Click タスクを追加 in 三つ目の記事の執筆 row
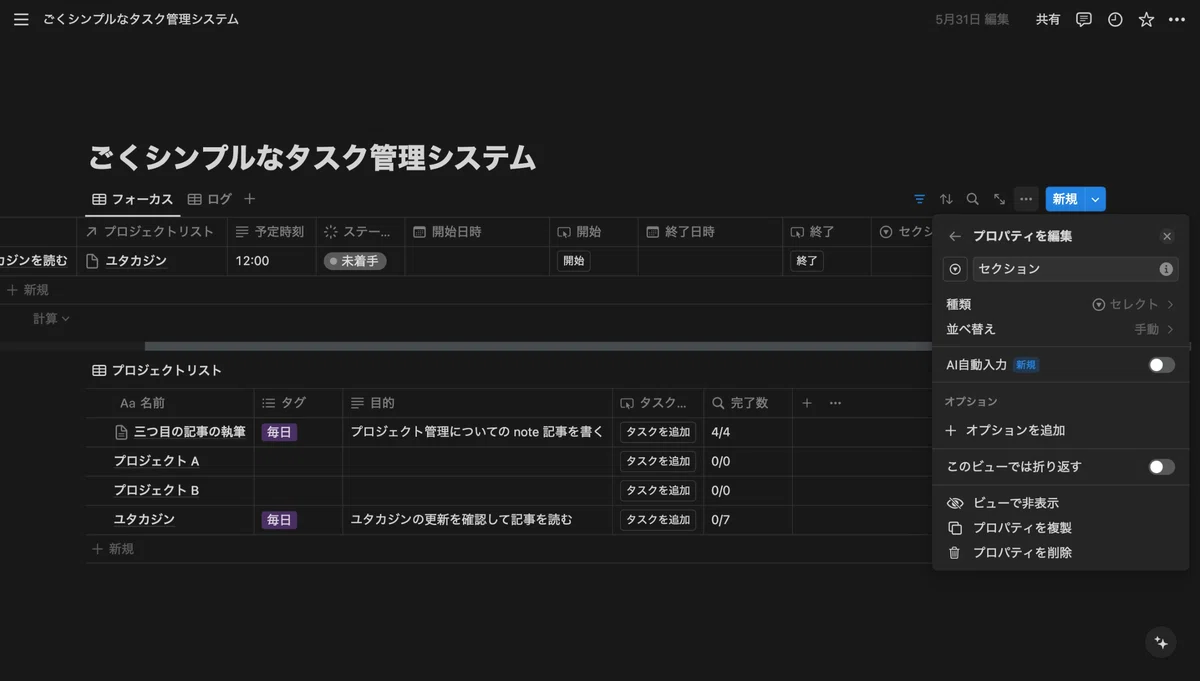1200x681 pixels. pyautogui.click(x=658, y=432)
